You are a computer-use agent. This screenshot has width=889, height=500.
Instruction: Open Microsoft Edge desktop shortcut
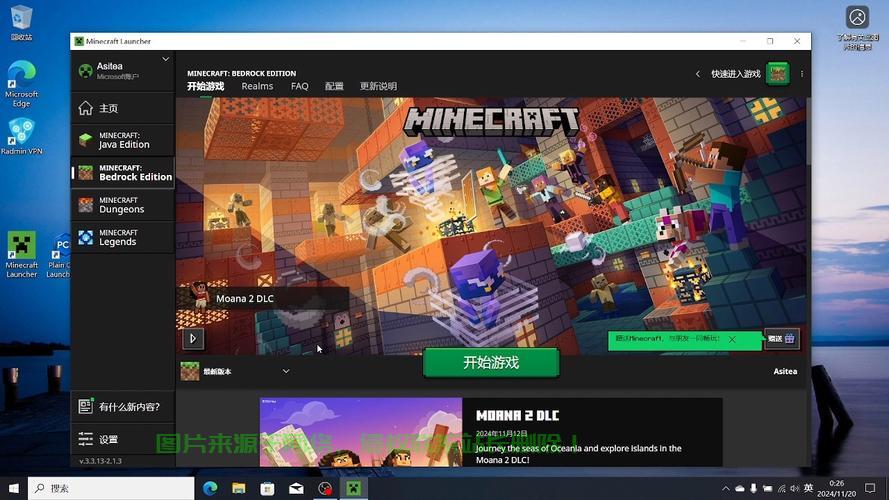coord(22,84)
